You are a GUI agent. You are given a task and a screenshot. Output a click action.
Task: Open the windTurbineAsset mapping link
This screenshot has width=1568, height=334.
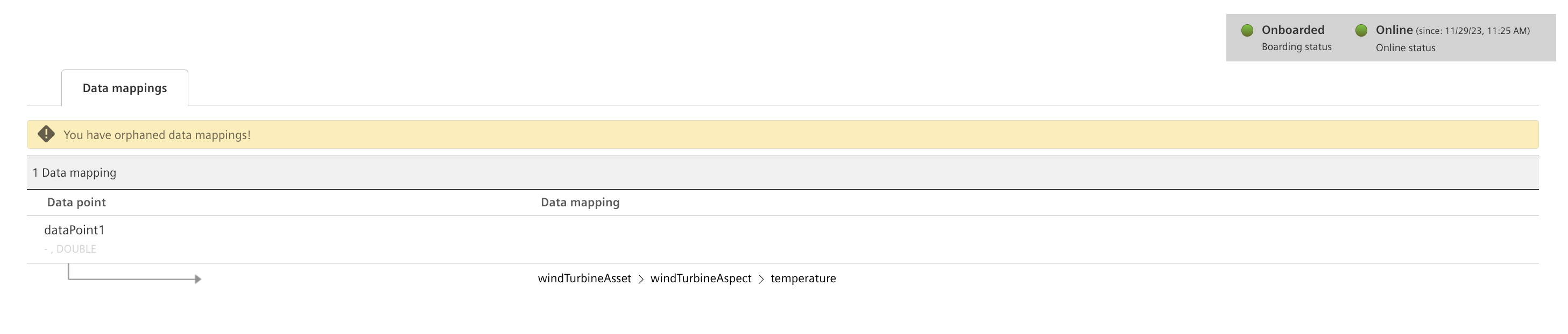point(584,279)
